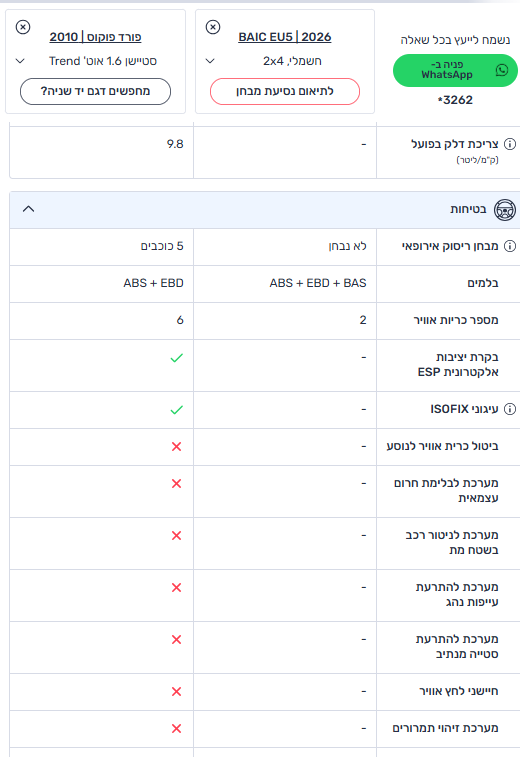Screen dimensions: 520x757
Task: Open the BAIC EU5 | 2026 model link
Action: coord(285,37)
